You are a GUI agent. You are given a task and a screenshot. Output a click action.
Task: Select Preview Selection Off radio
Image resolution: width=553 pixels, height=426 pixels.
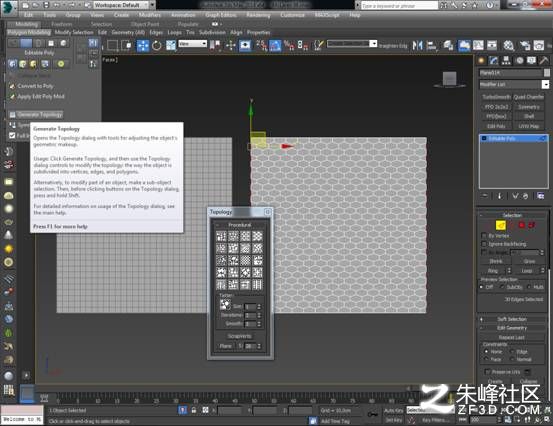pos(482,287)
